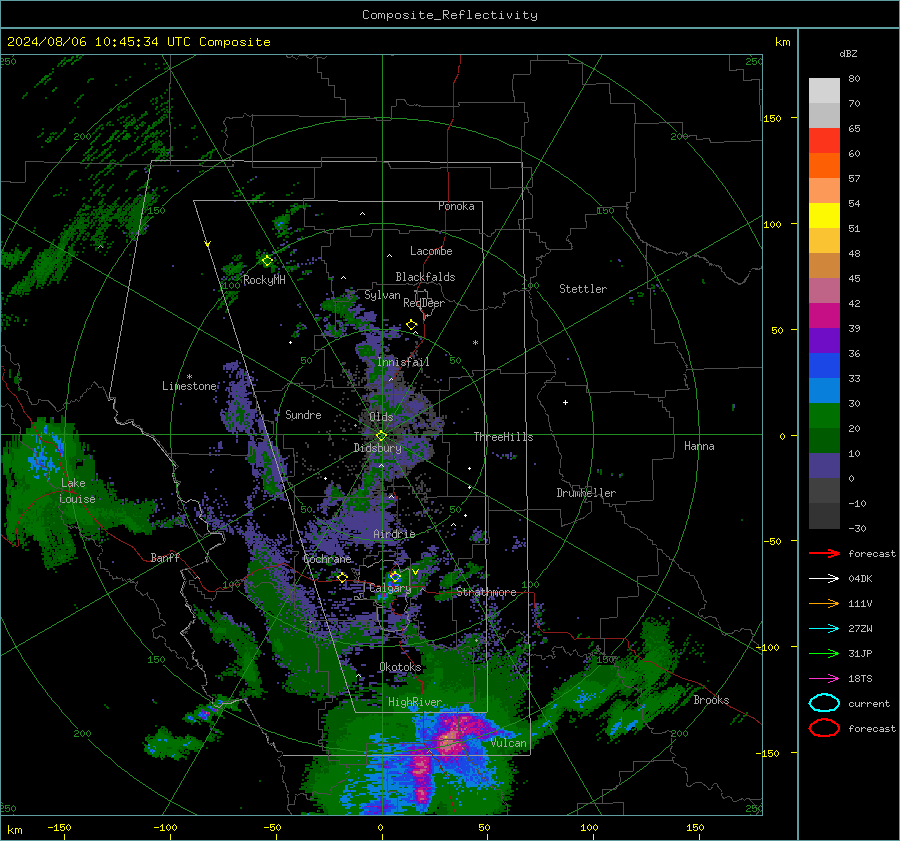
Task: Click the Vulcan label
Action: coord(508,743)
